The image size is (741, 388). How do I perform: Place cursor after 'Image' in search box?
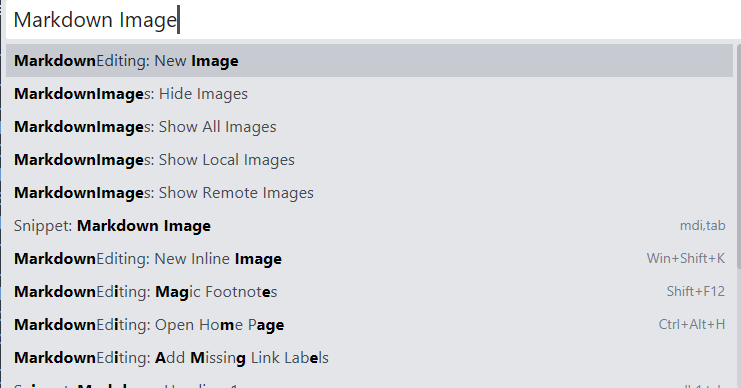178,20
